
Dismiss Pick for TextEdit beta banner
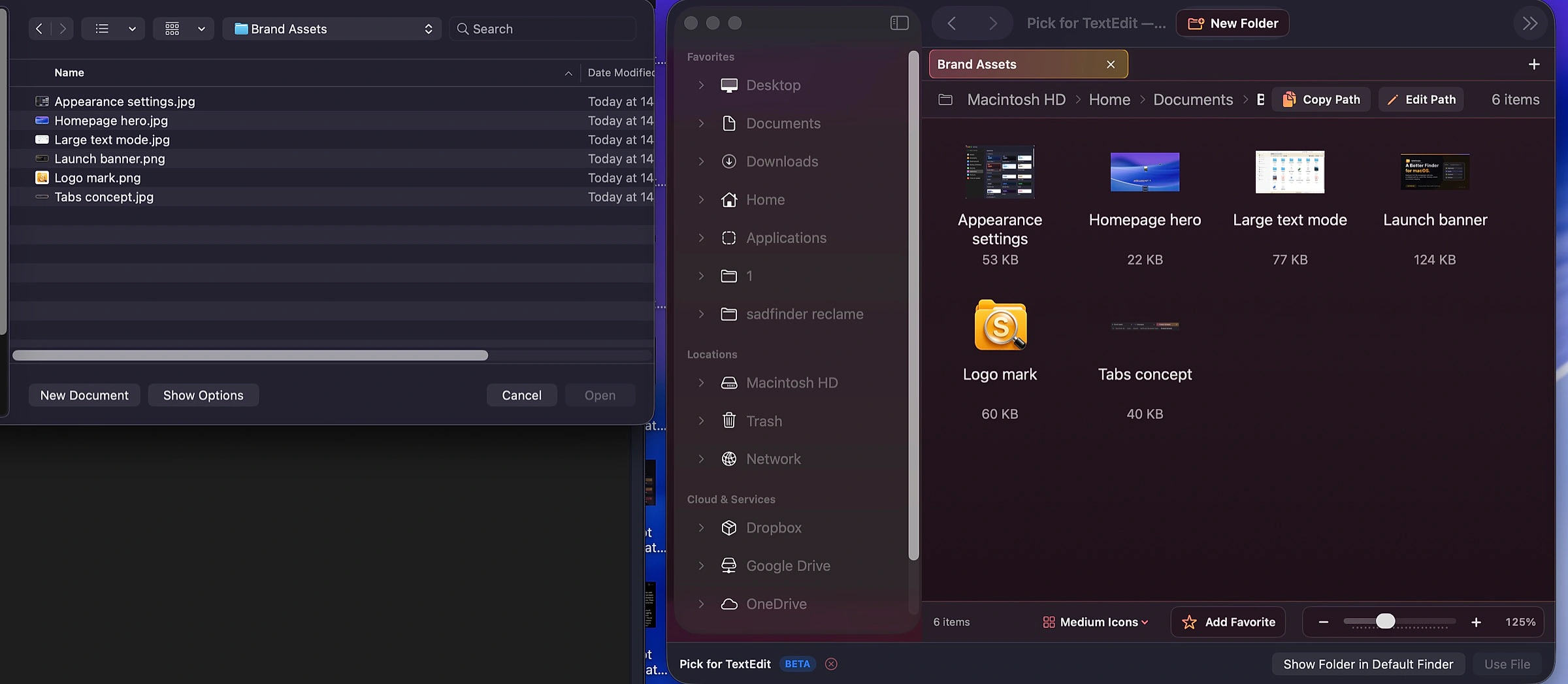tap(831, 664)
